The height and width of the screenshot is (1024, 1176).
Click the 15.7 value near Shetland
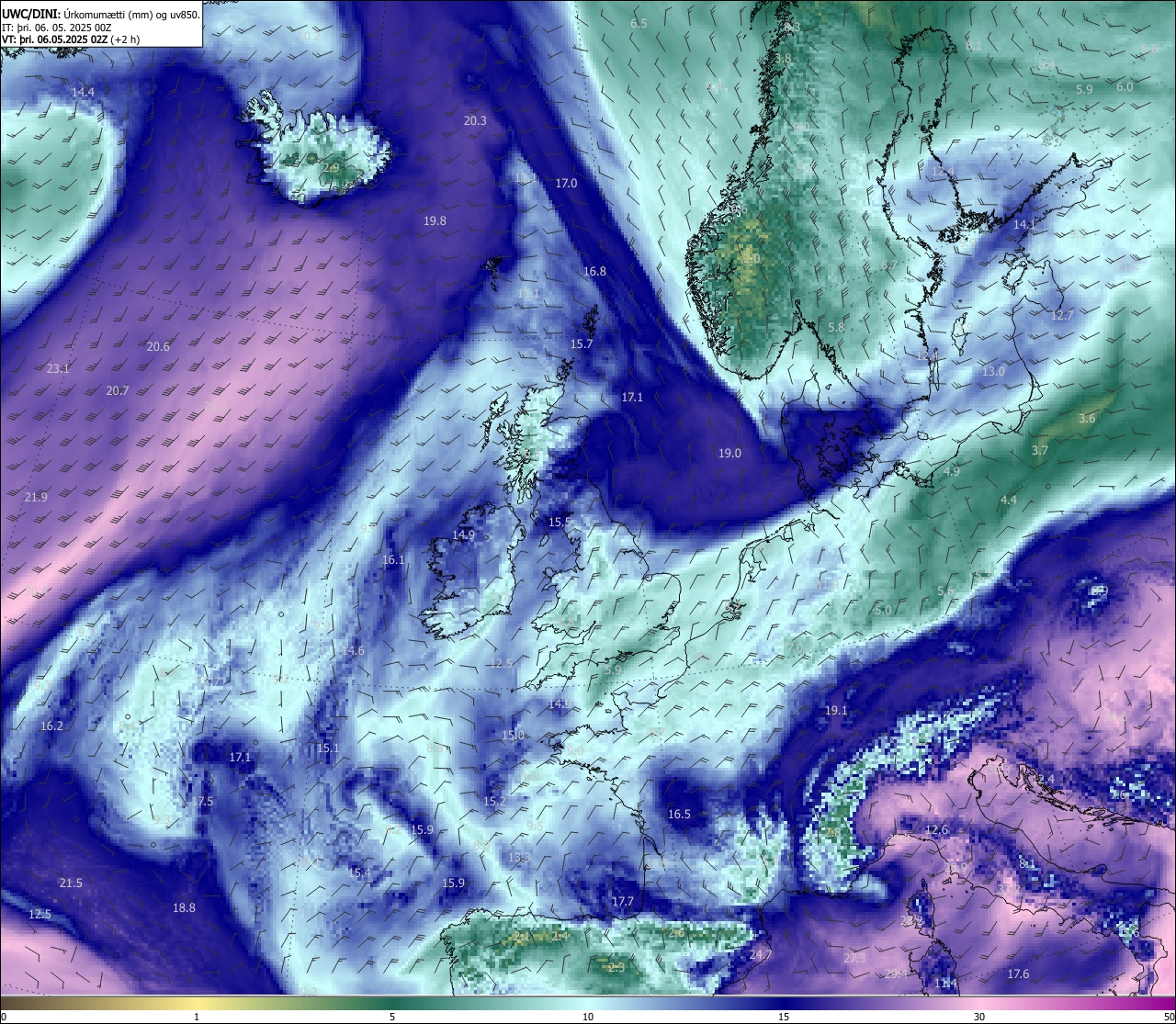click(x=582, y=343)
